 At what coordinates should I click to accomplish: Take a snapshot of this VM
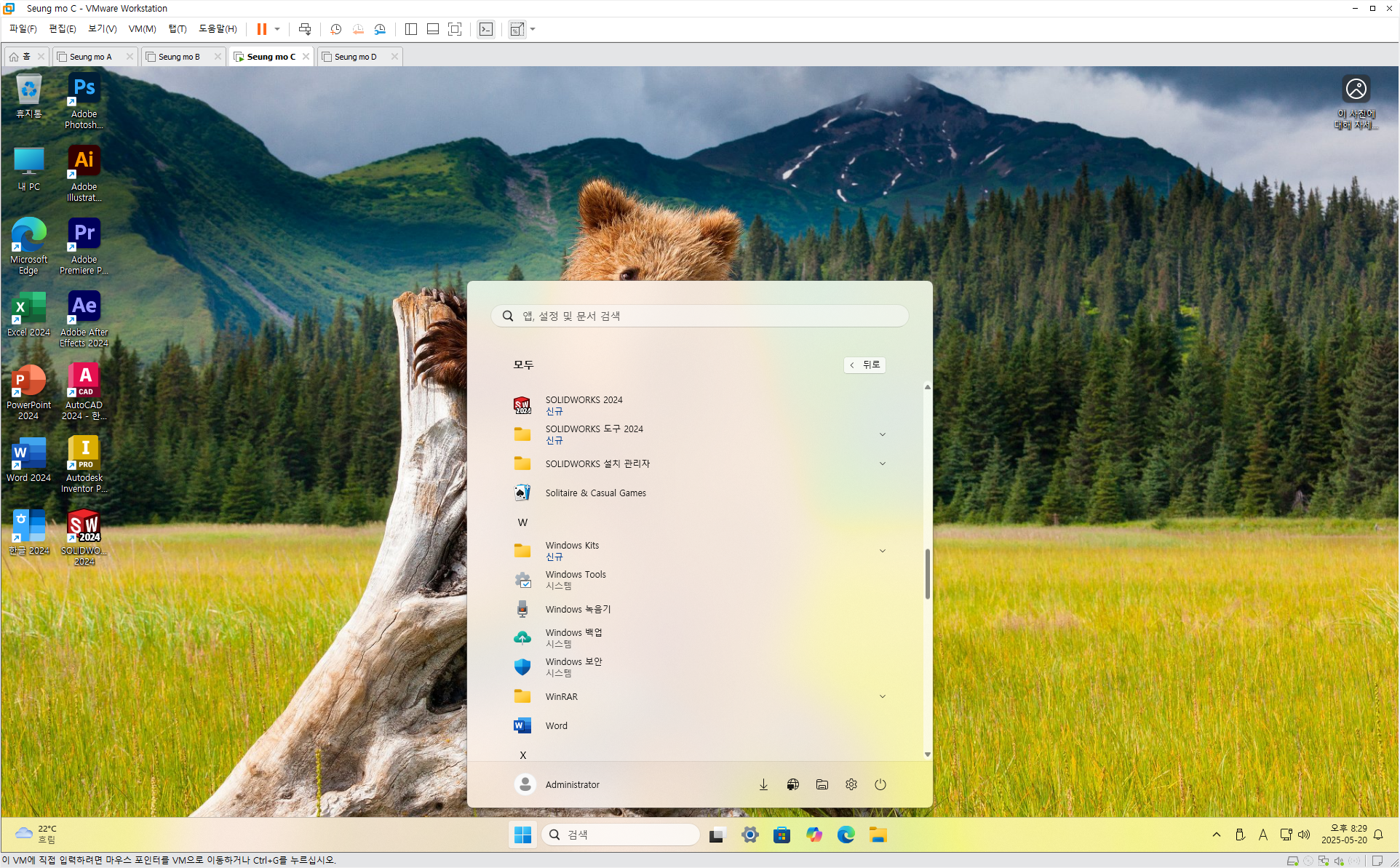(335, 29)
